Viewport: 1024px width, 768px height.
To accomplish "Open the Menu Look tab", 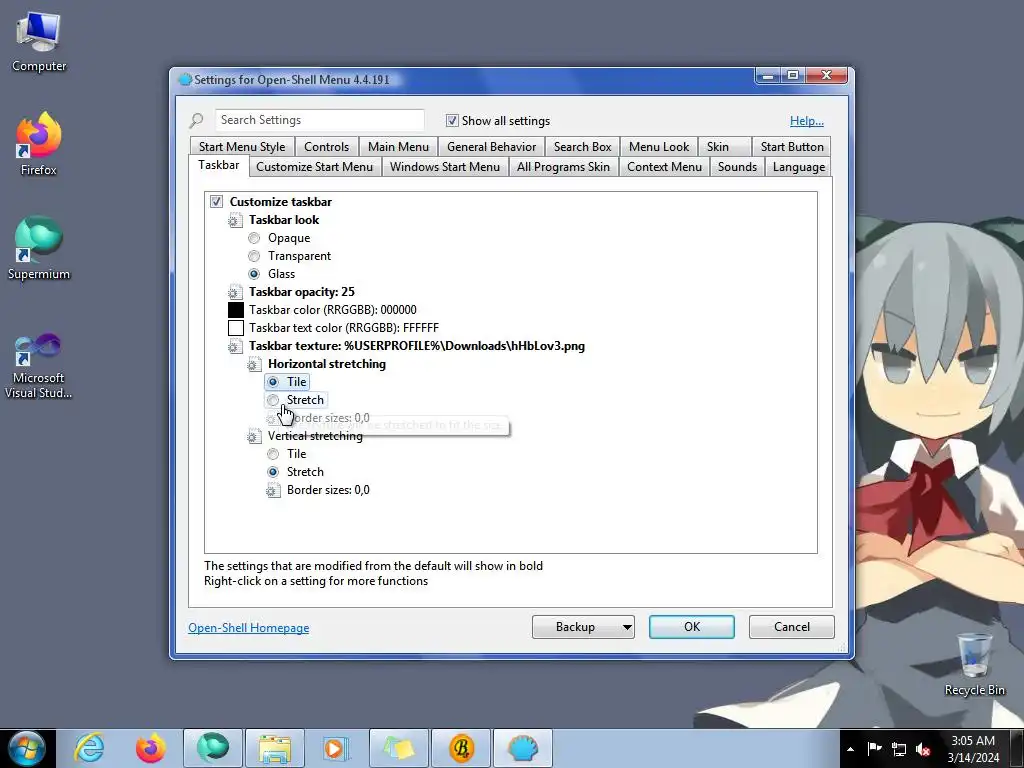I will tap(659, 147).
